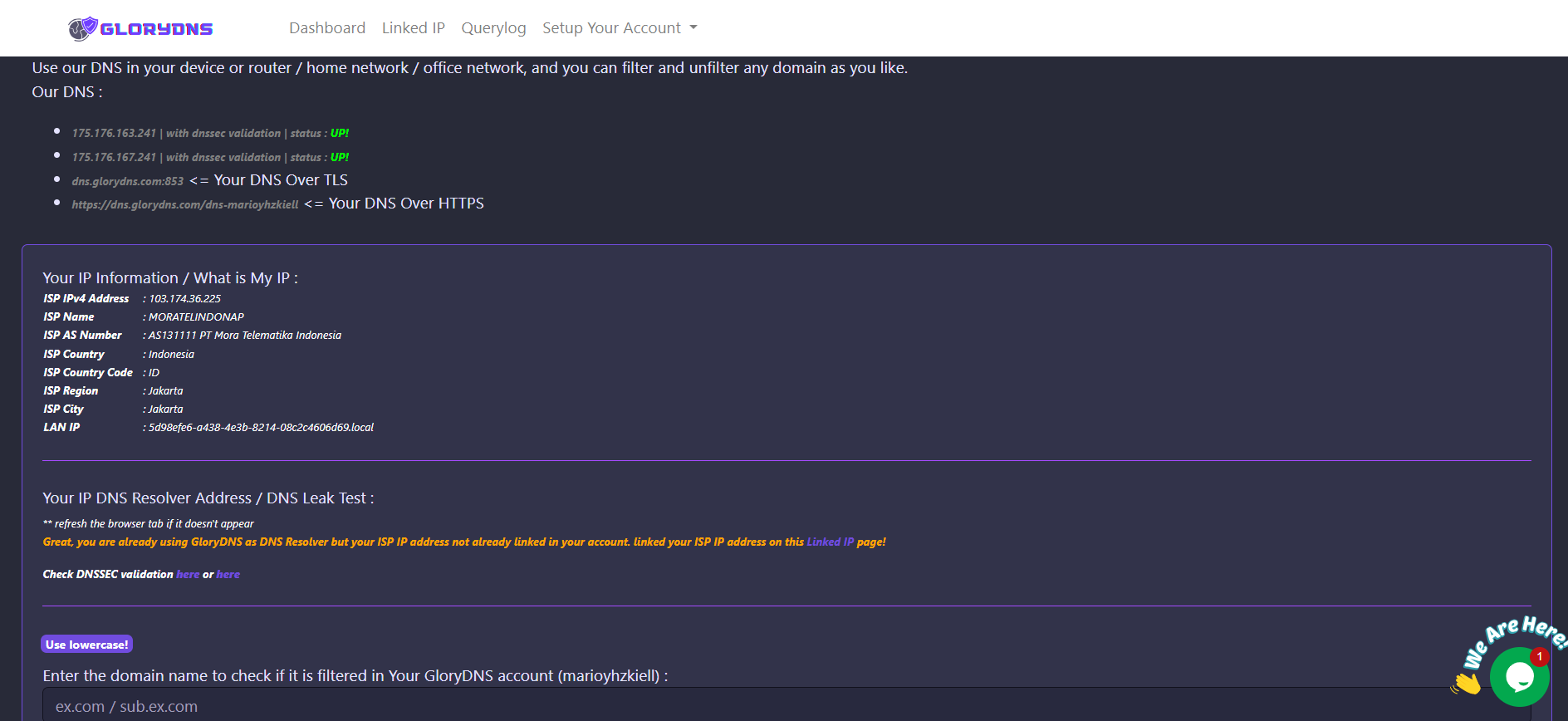The width and height of the screenshot is (1568, 721).
Task: Click the ISP Country Code value ID
Action: tap(154, 373)
